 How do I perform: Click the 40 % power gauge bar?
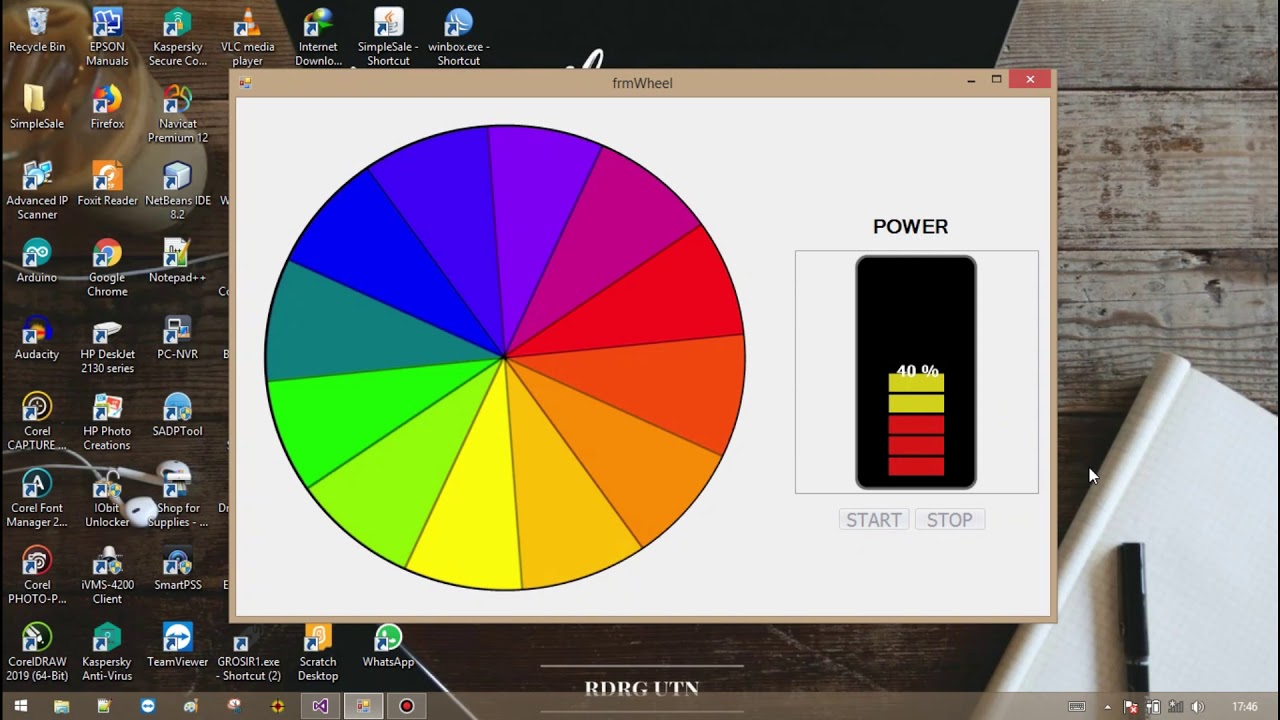pyautogui.click(x=916, y=372)
